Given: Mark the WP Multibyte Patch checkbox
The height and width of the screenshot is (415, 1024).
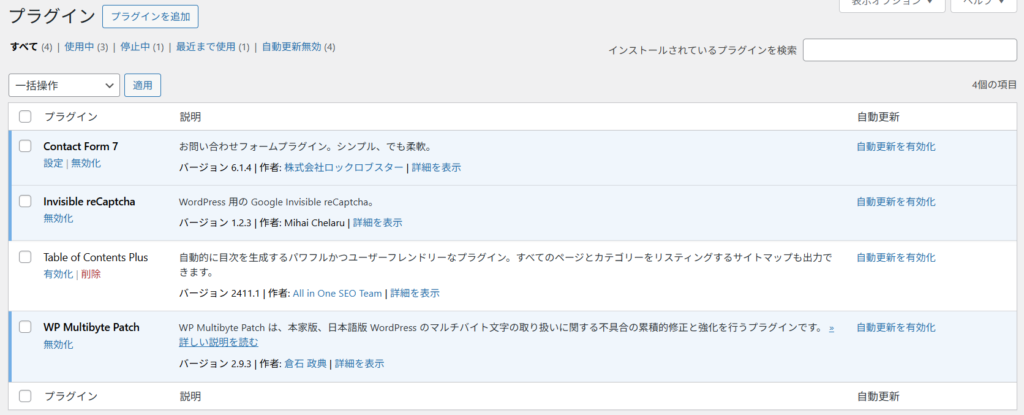Looking at the screenshot, I should coord(25,327).
